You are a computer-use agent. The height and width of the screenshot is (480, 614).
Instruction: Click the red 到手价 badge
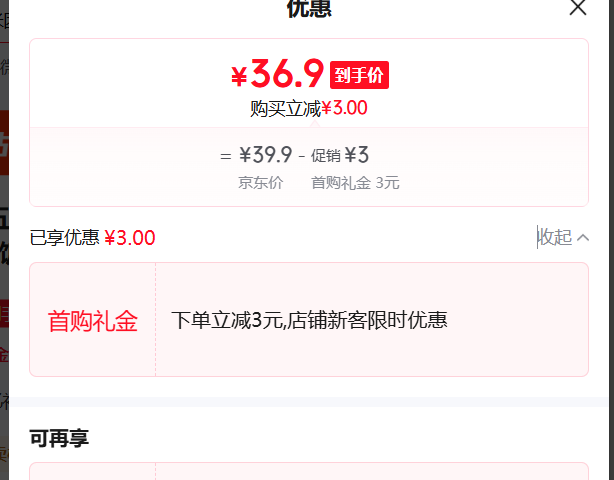click(x=359, y=75)
